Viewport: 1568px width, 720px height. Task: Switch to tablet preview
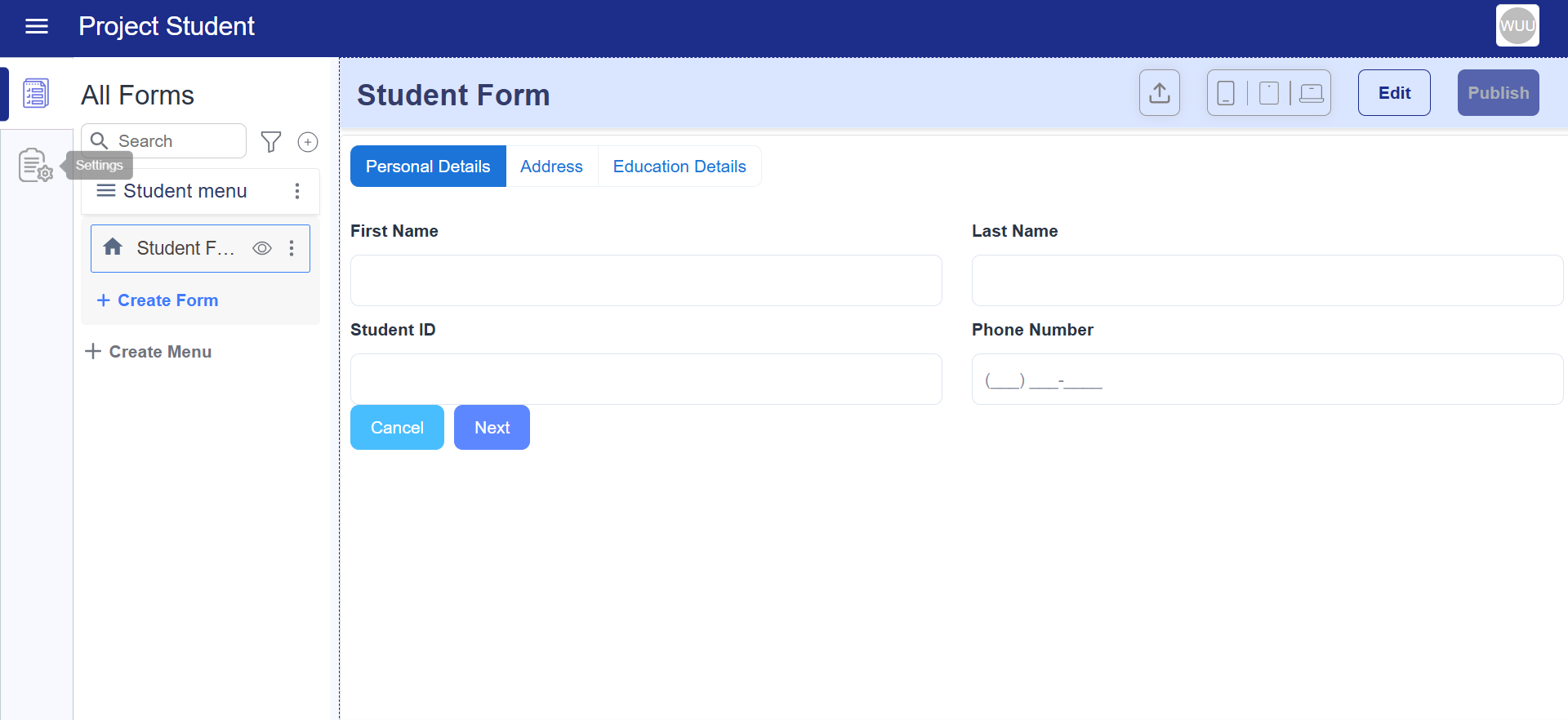1269,93
